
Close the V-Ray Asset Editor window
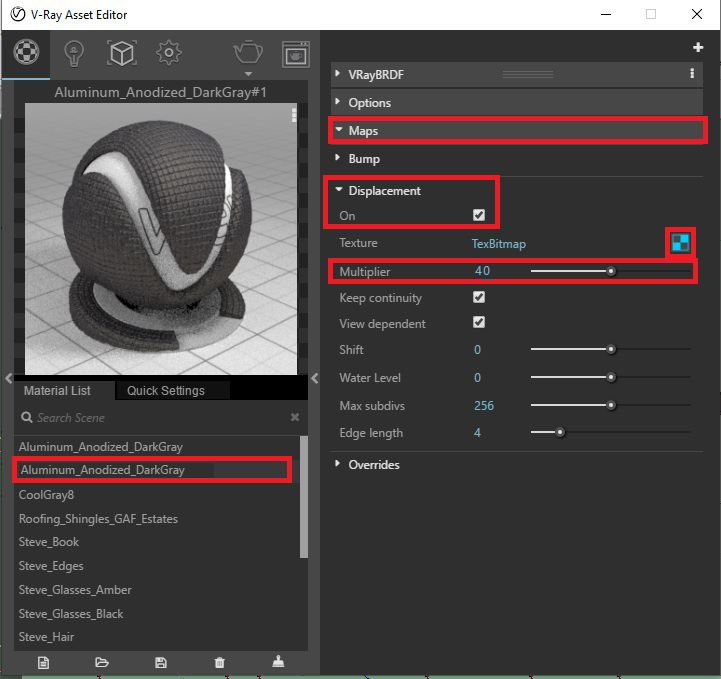point(697,14)
